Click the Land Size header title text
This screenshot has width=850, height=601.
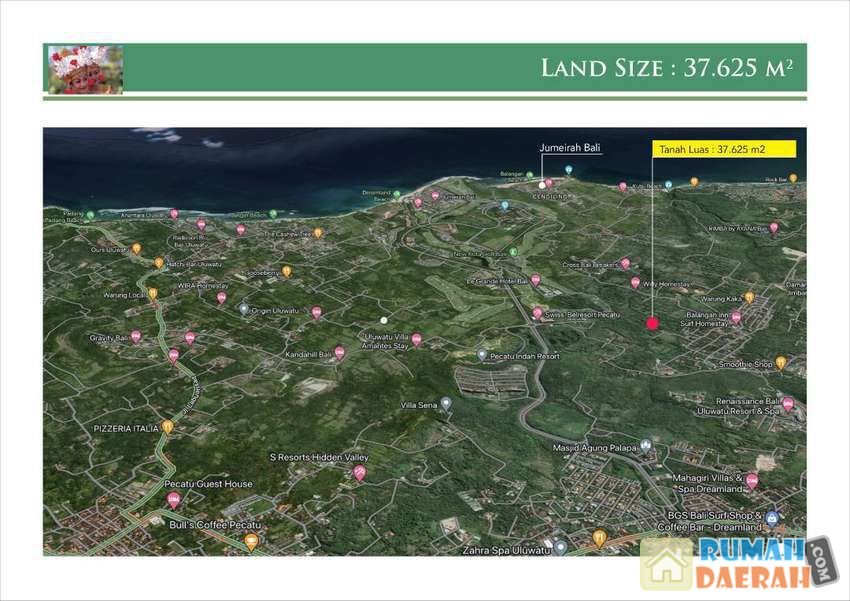coord(666,68)
